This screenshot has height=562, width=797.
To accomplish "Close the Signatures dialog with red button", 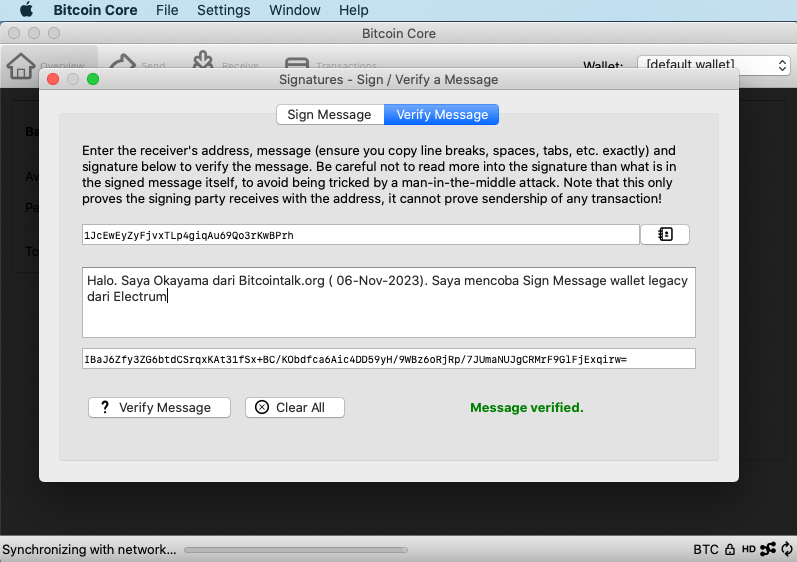I will click(53, 79).
